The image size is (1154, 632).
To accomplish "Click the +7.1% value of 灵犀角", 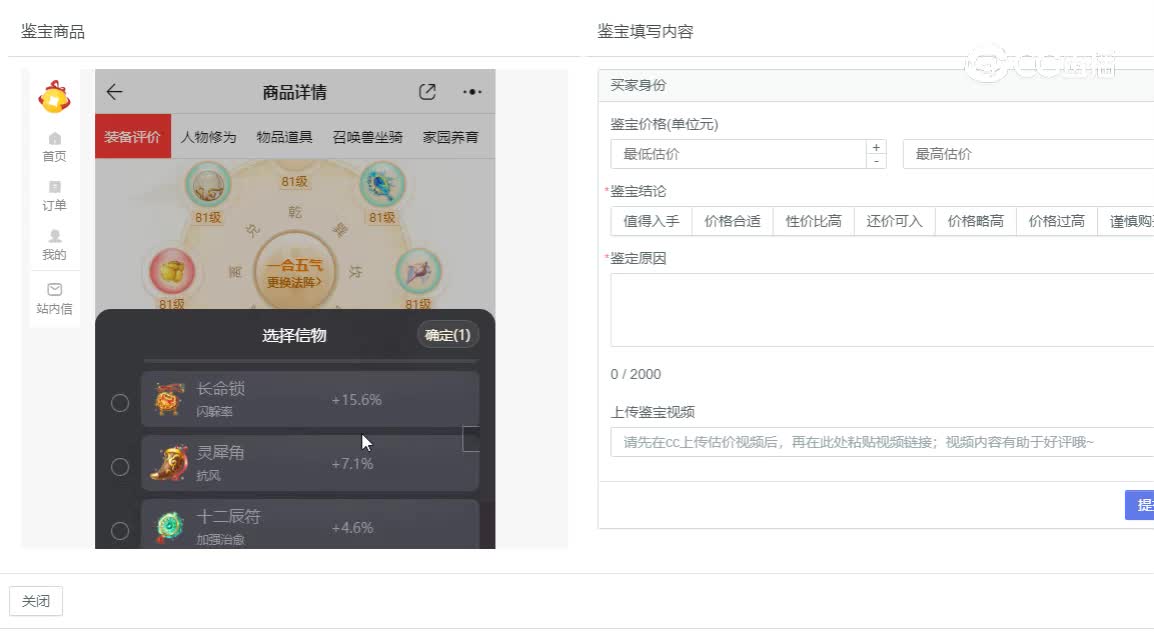I will point(353,464).
